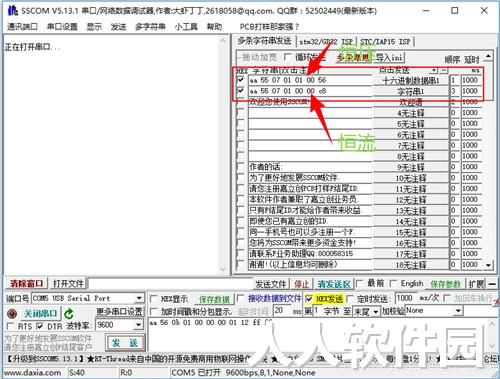Enable the HEX显示 checkbox
The height and width of the screenshot is (379, 500).
[154, 299]
